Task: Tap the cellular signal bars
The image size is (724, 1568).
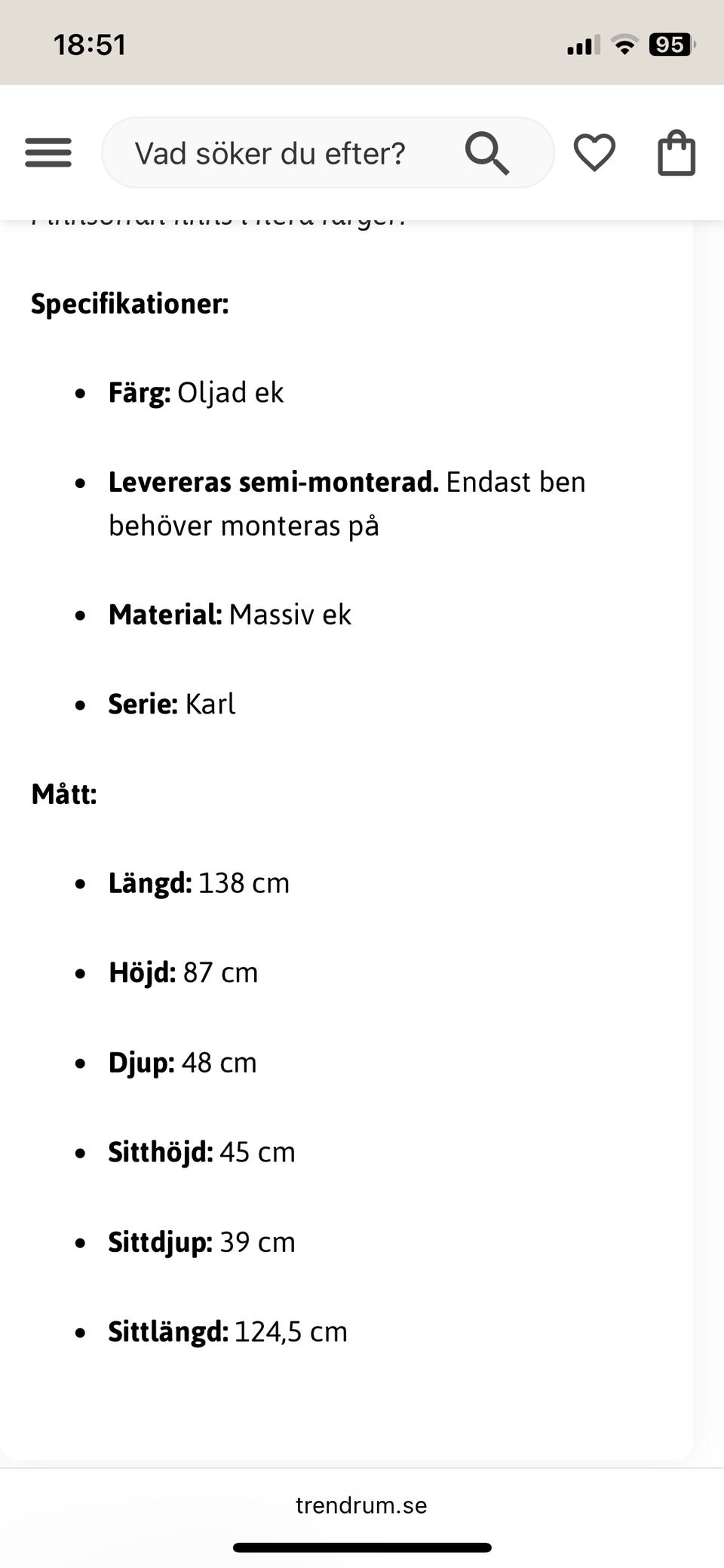Action: pos(583,45)
